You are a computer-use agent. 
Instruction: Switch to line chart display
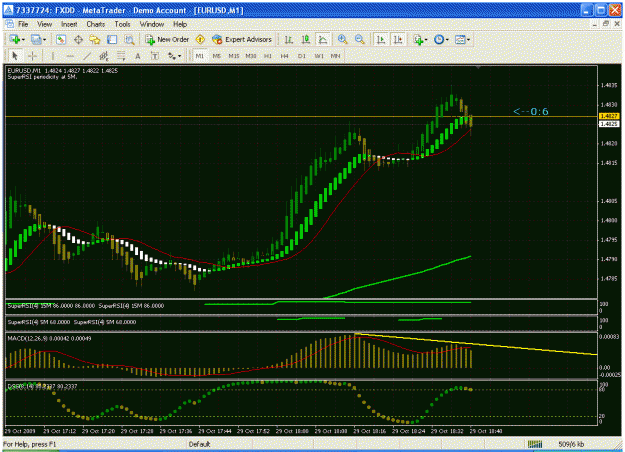coord(323,39)
